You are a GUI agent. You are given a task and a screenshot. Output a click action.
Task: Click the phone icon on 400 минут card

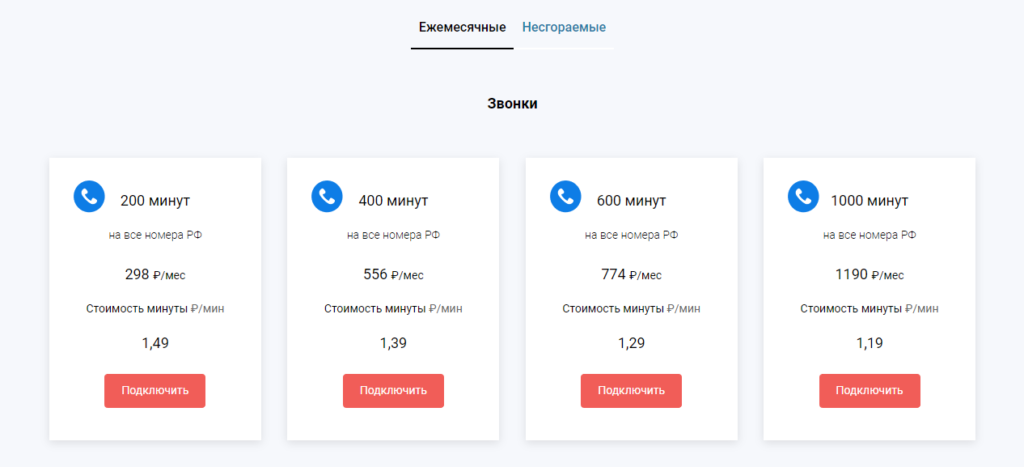click(x=327, y=196)
